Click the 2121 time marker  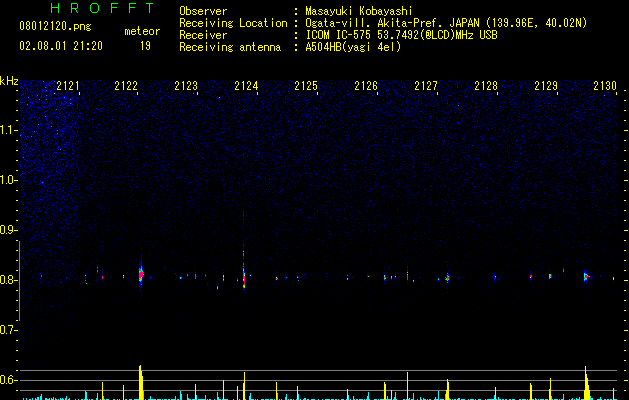coord(68,86)
